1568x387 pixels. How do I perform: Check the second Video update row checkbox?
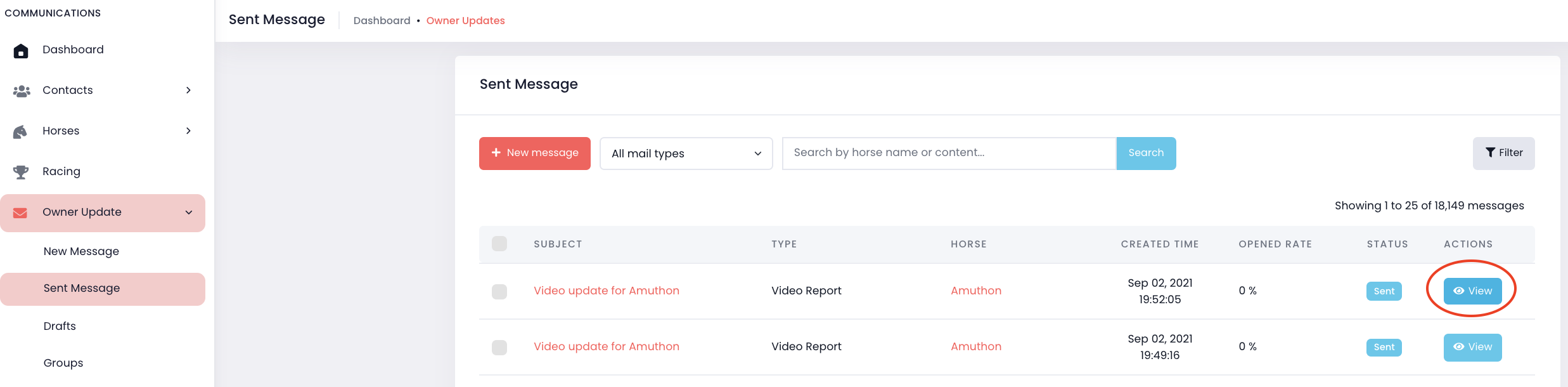(x=499, y=347)
